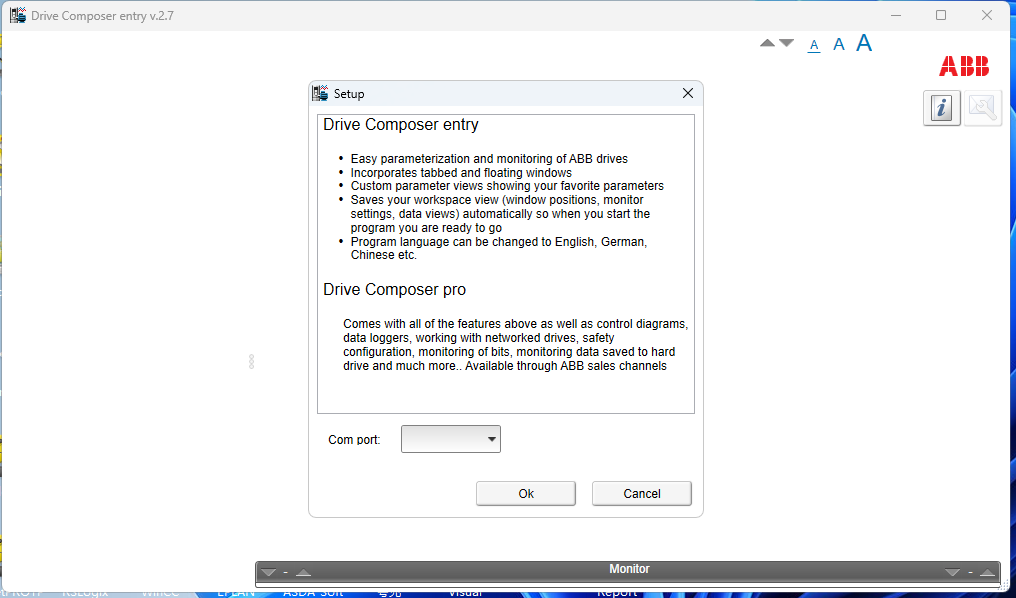Click the red ABB logo

[963, 67]
